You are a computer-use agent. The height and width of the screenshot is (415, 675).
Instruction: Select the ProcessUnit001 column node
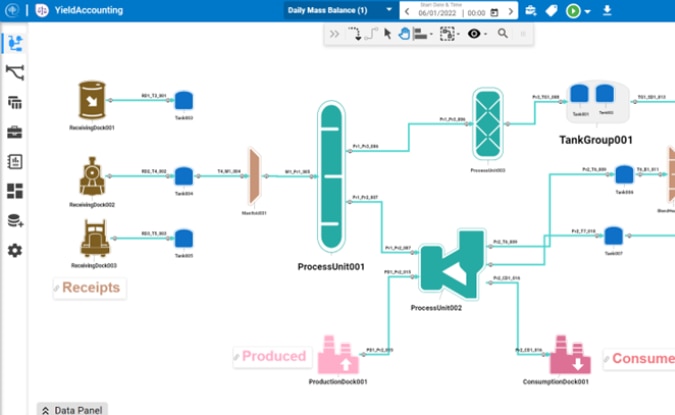(x=331, y=178)
